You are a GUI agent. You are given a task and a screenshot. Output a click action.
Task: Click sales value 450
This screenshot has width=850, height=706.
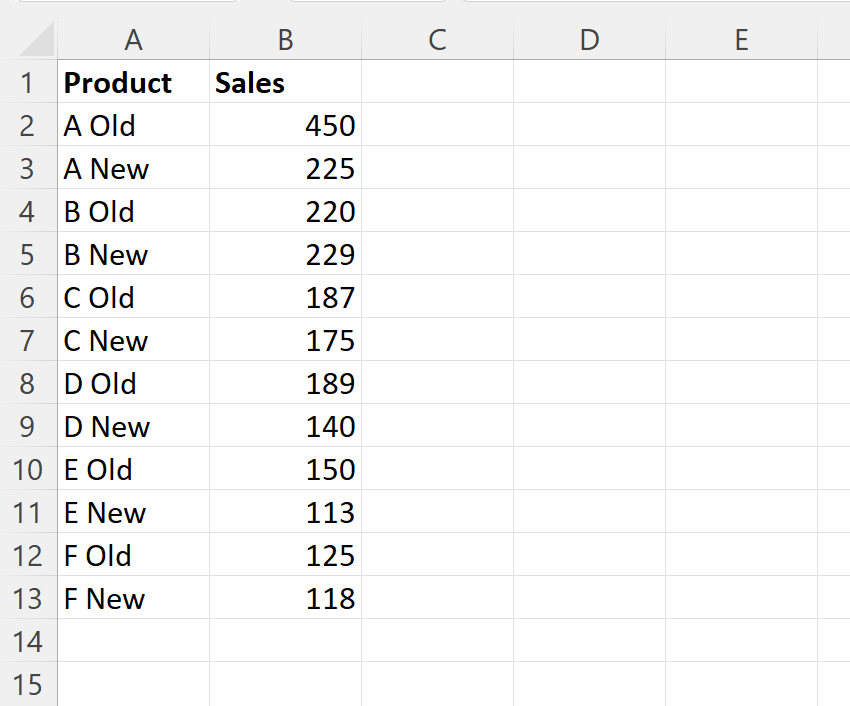coord(286,125)
